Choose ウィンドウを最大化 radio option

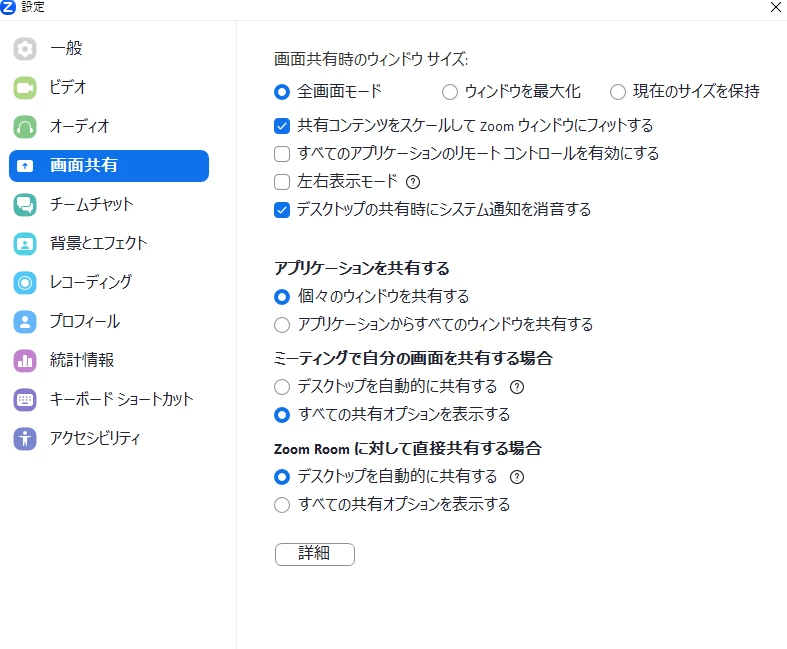449,92
